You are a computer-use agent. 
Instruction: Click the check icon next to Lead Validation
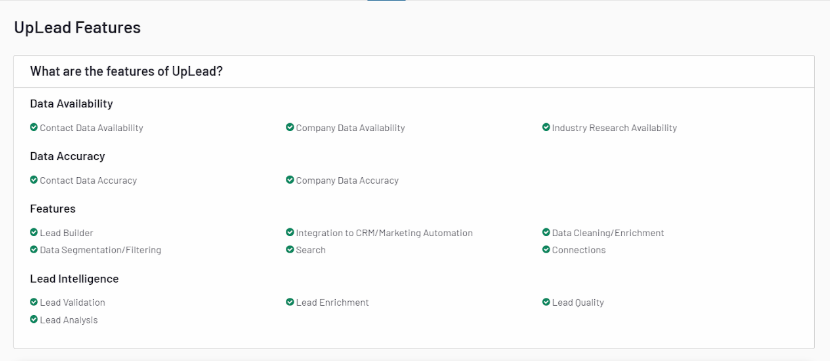click(x=34, y=302)
